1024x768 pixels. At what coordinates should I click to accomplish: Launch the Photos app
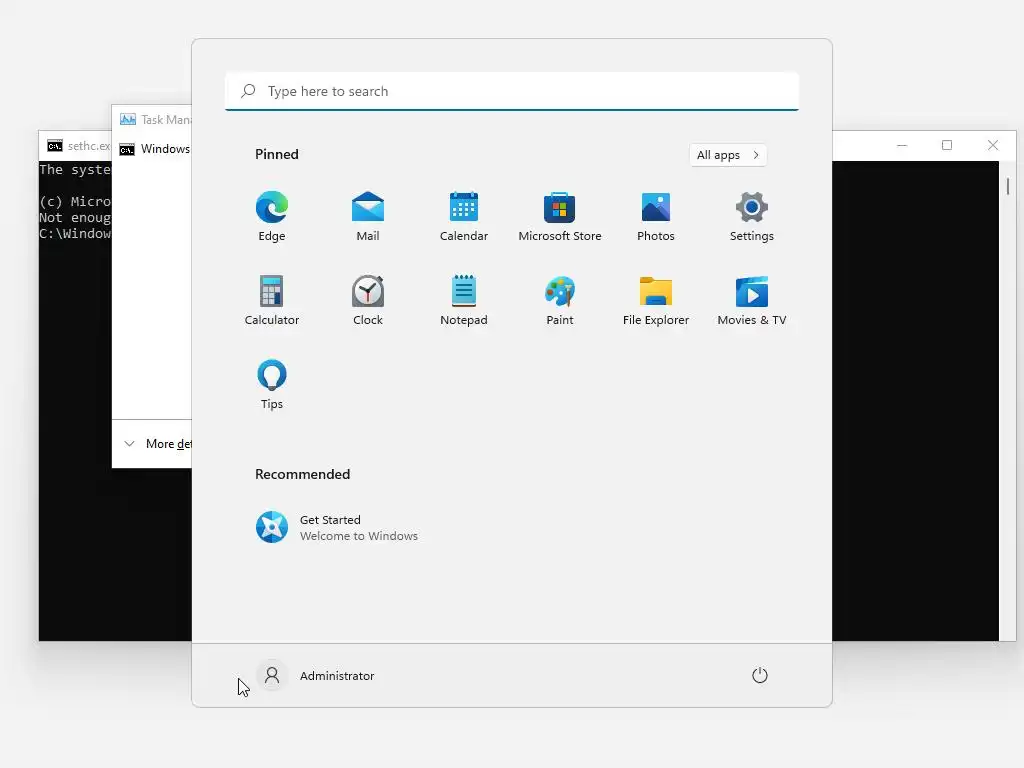(x=656, y=216)
